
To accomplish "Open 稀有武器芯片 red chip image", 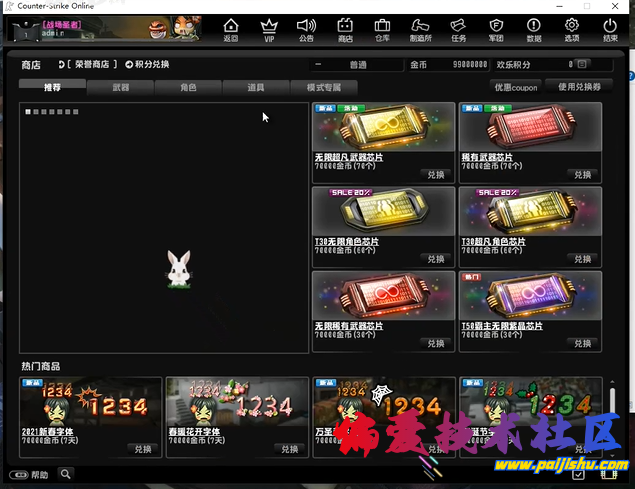I will tap(530, 127).
